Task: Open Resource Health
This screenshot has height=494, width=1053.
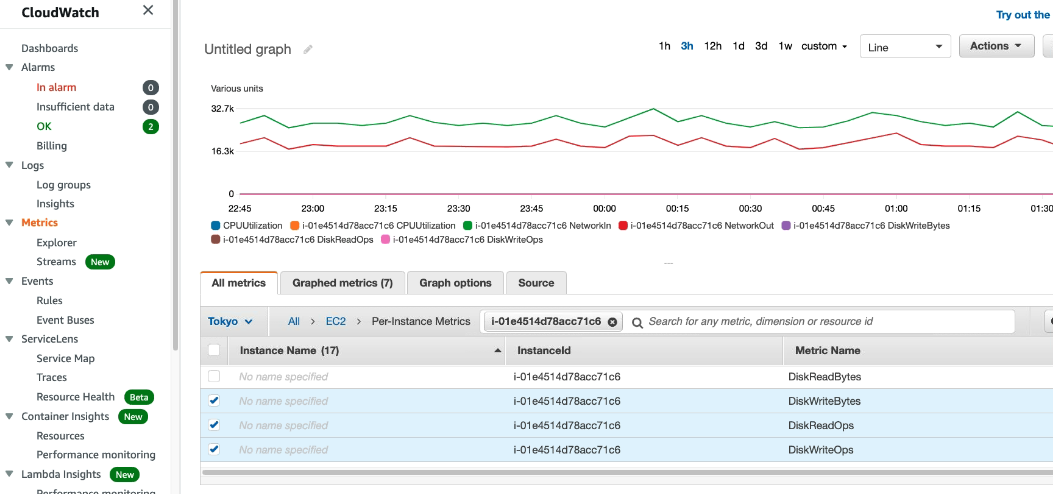Action: (75, 397)
